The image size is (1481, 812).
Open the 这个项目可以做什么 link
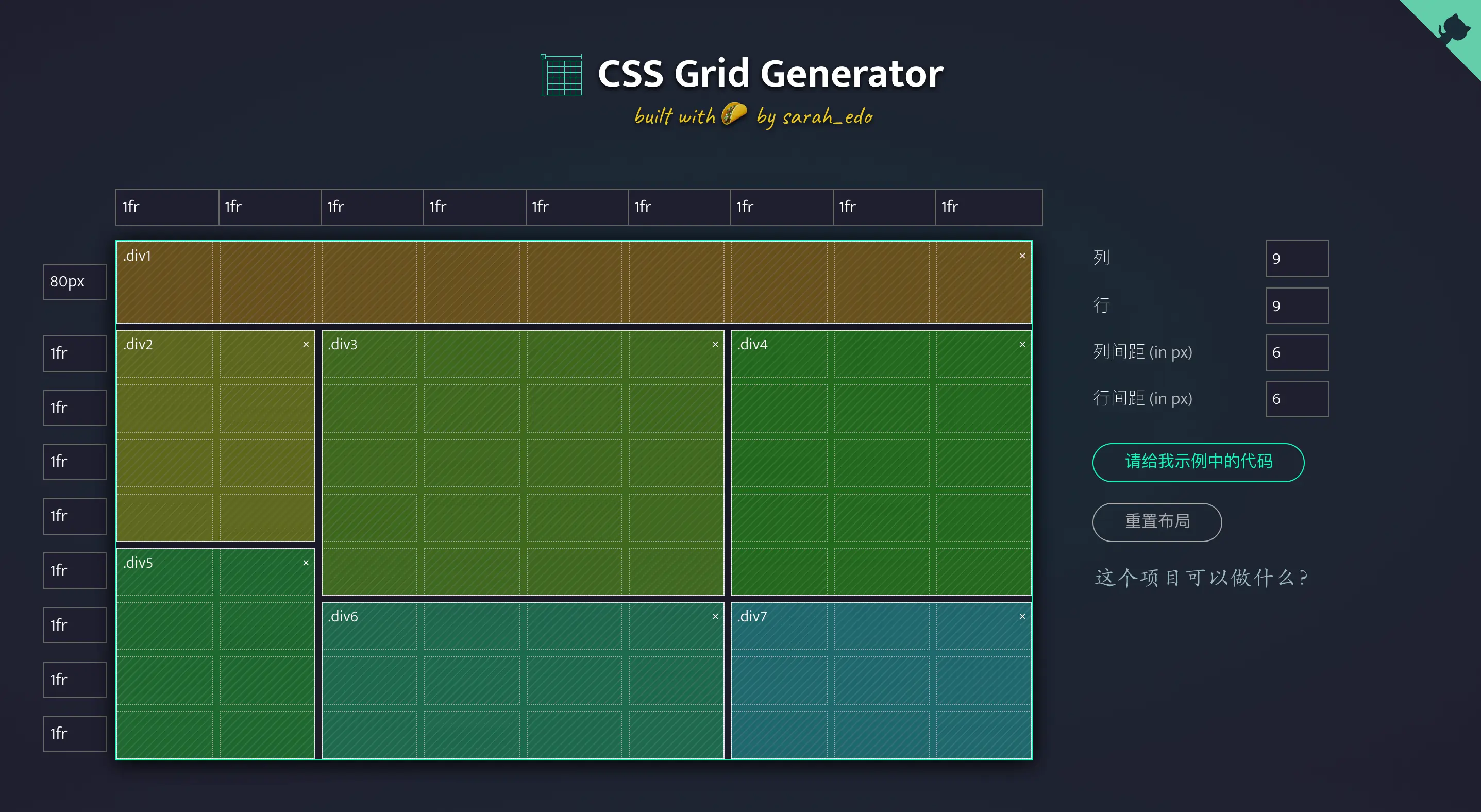point(1202,578)
